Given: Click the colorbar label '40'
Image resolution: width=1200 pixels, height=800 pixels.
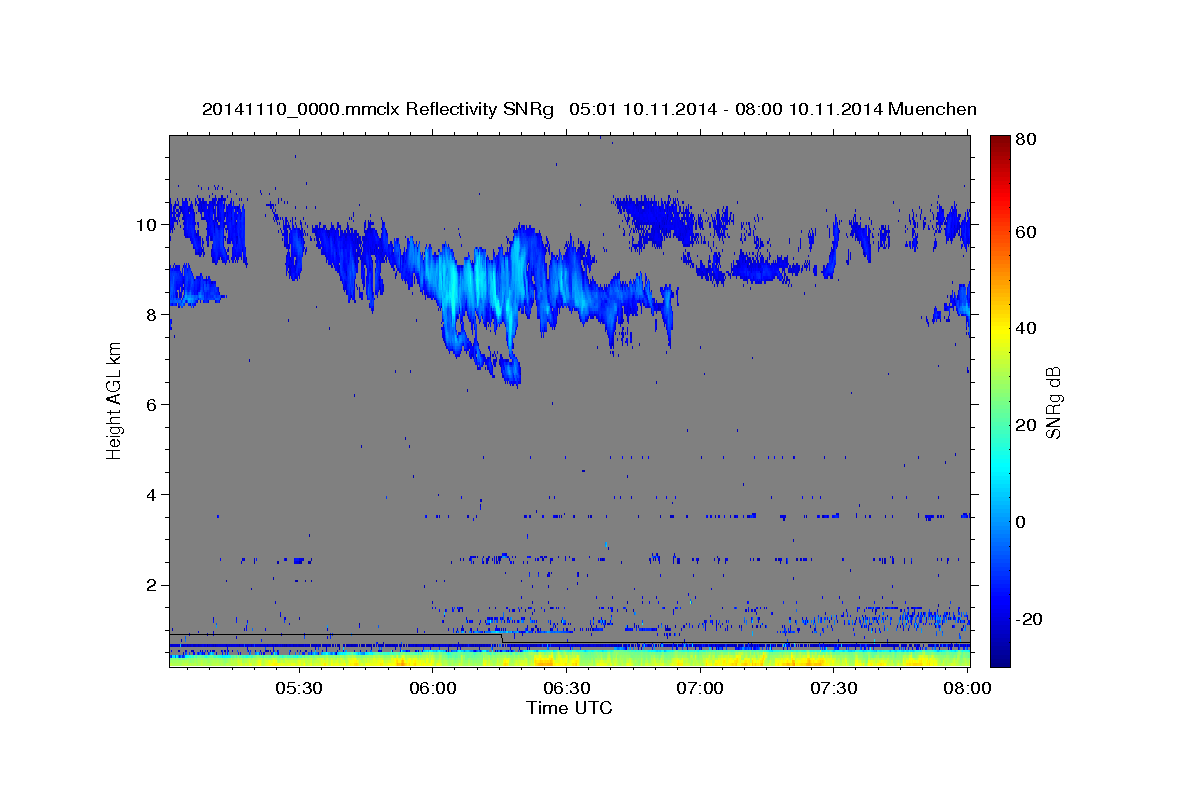Looking at the screenshot, I should [x=1025, y=328].
